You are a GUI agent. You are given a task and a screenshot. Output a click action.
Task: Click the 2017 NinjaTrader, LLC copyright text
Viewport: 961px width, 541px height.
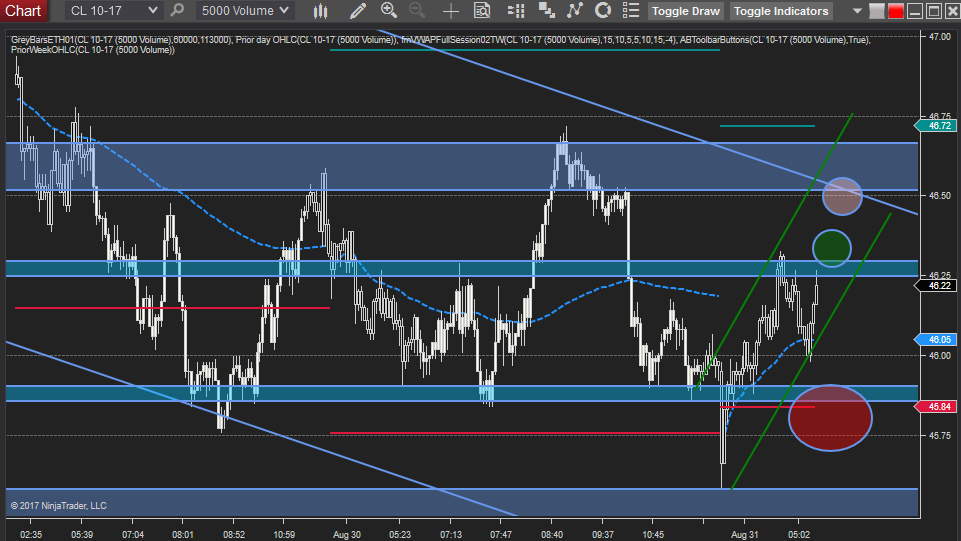pyautogui.click(x=58, y=505)
